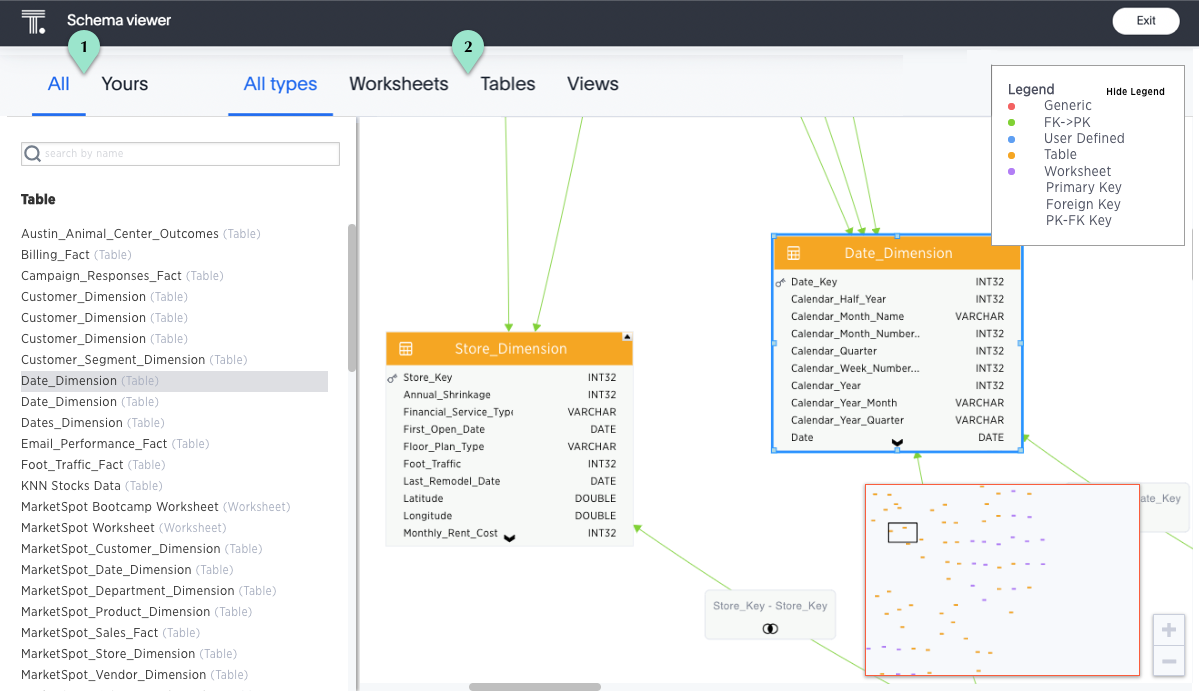Click the Exit button
1199x691 pixels.
pyautogui.click(x=1146, y=21)
